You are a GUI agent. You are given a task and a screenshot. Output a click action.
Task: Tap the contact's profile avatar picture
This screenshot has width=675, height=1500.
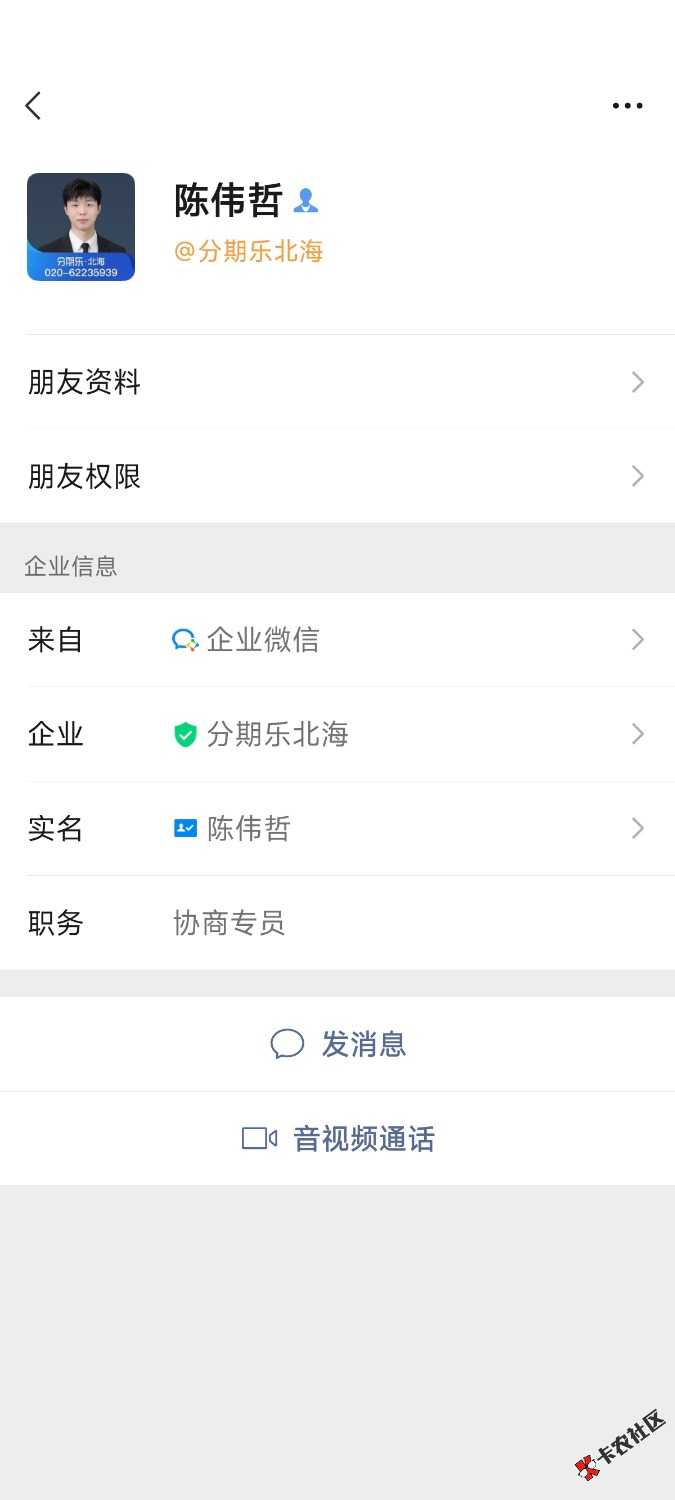(81, 227)
